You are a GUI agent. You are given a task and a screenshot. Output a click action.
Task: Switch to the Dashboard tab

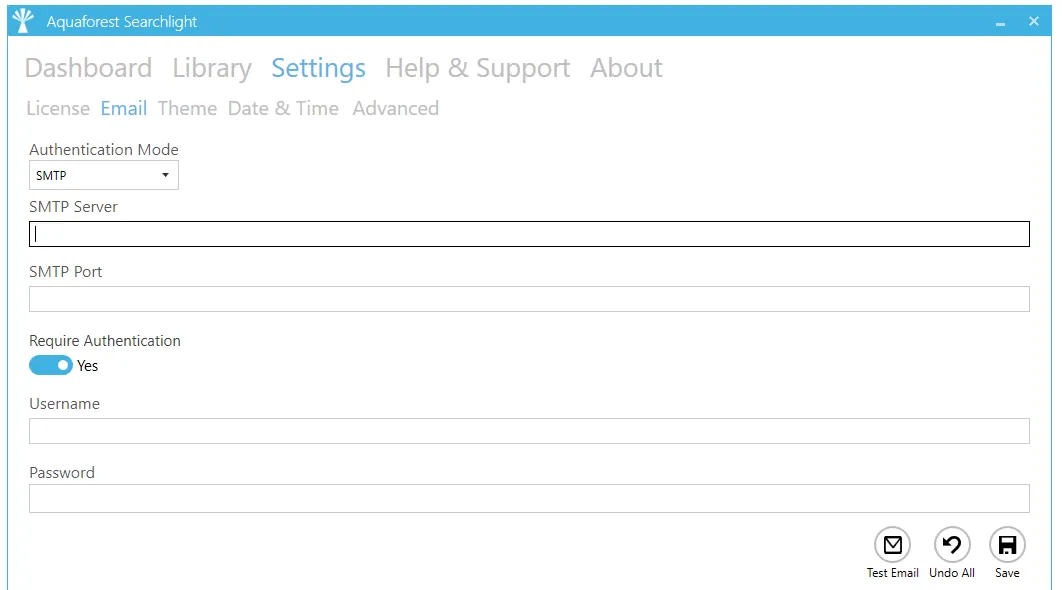[88, 68]
